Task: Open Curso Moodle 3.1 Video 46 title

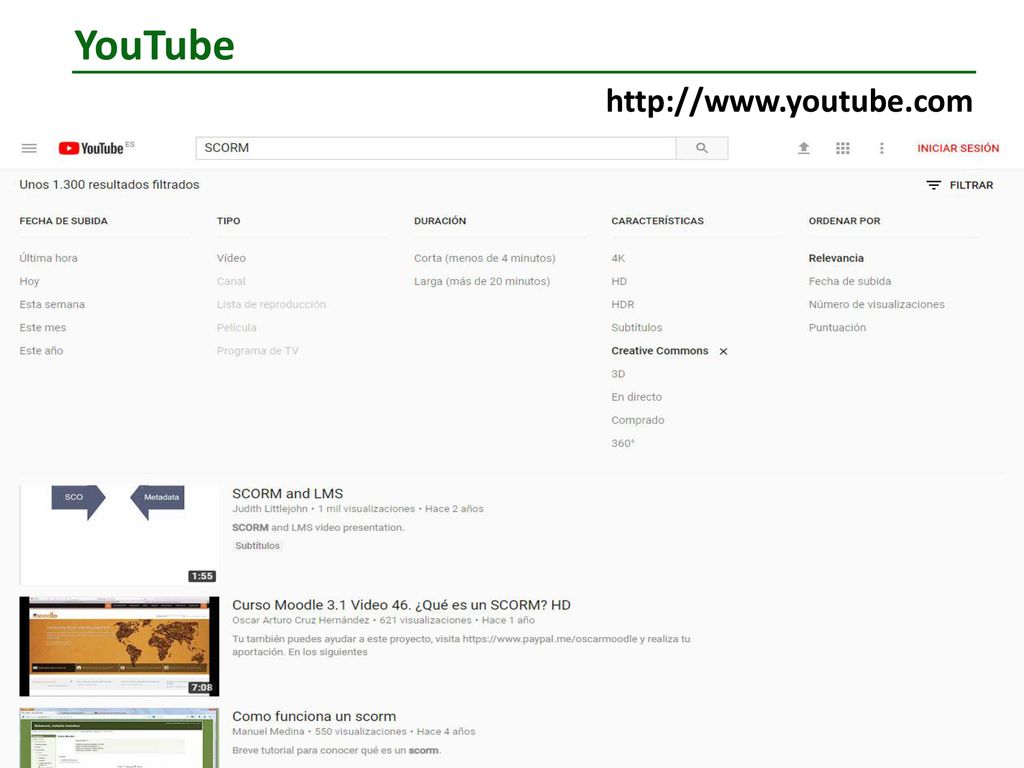Action: [x=401, y=605]
